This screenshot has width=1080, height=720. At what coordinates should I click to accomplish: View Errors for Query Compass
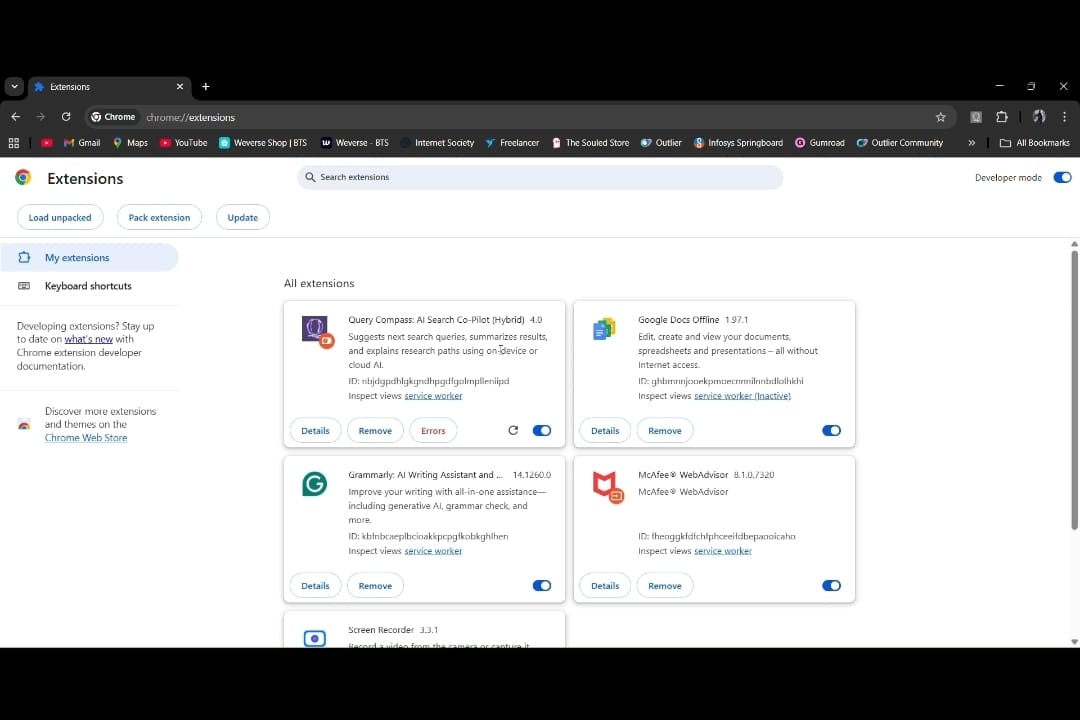coord(433,431)
